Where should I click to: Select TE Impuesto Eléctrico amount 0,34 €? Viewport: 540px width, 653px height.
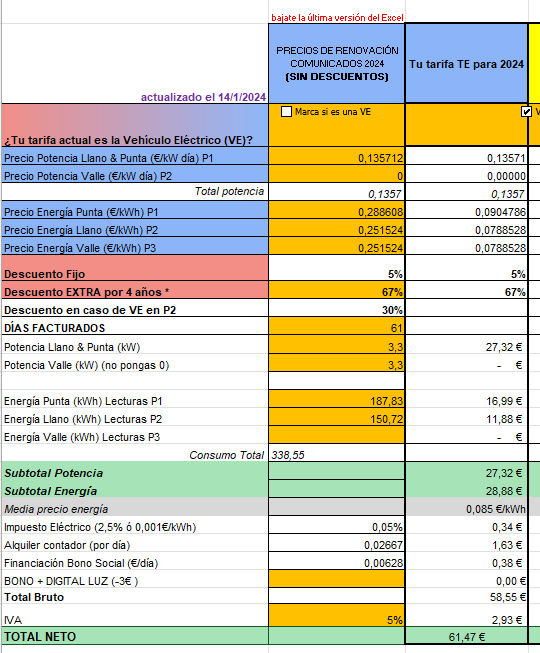(467, 527)
